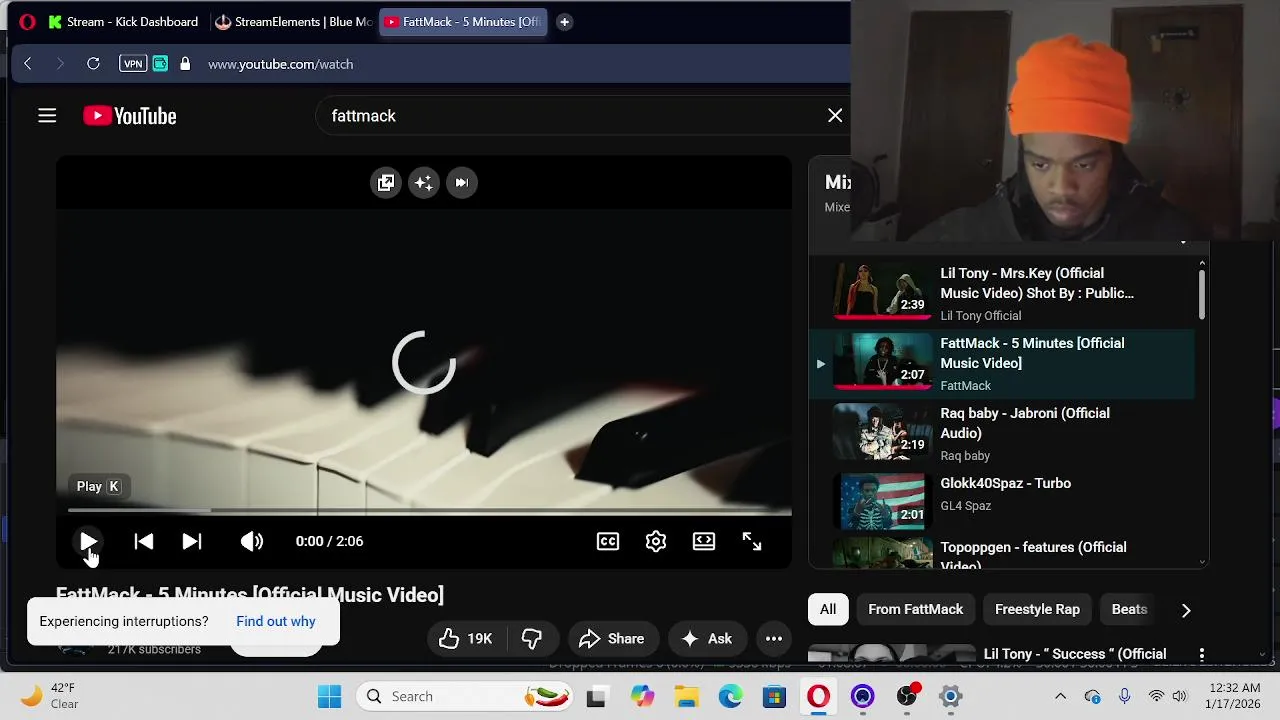Click the 0:00 / 2:06 time display
Viewport: 1280px width, 720px height.
pos(329,541)
